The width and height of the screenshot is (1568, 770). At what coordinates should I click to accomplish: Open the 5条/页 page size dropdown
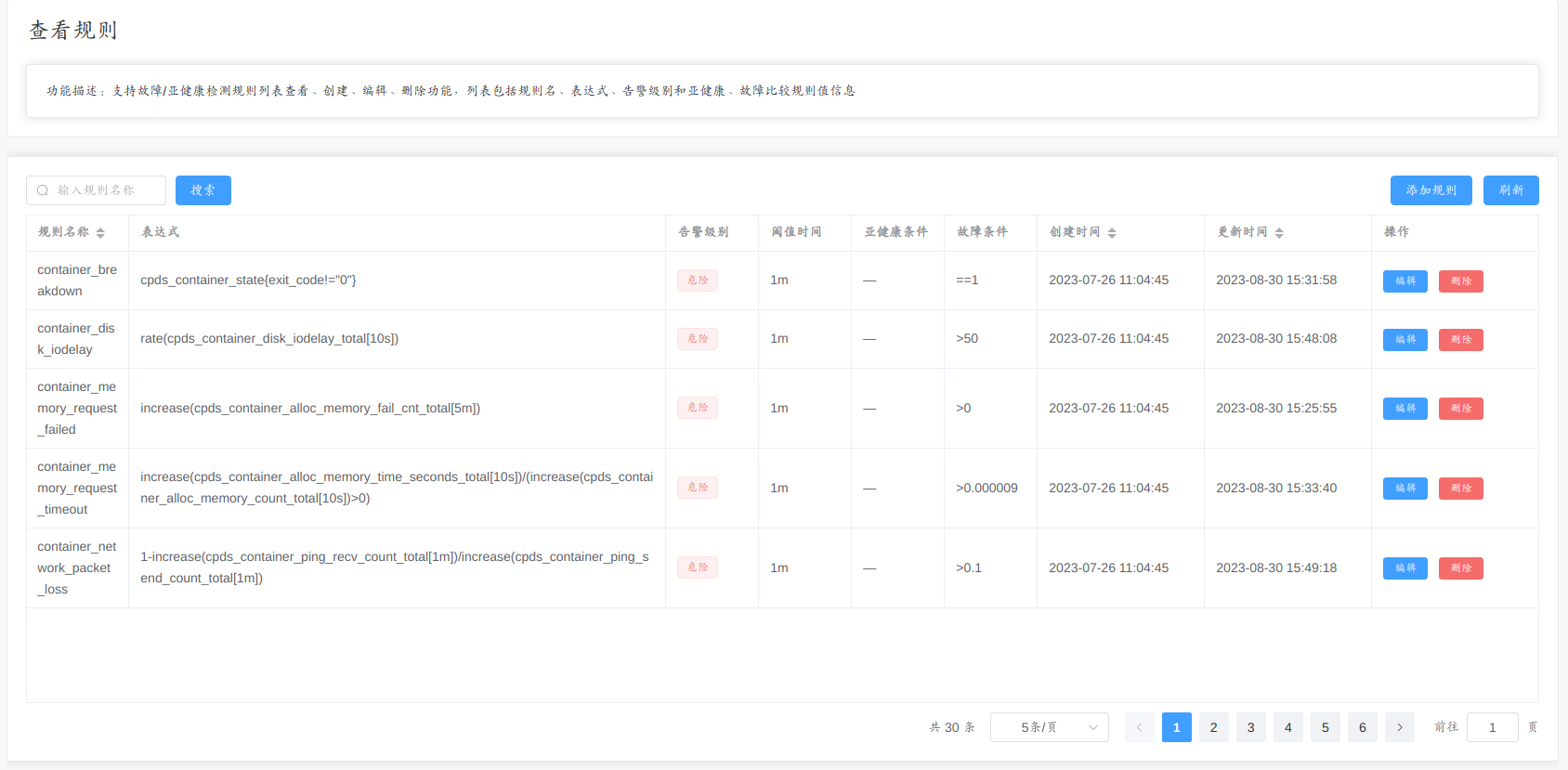click(1050, 727)
